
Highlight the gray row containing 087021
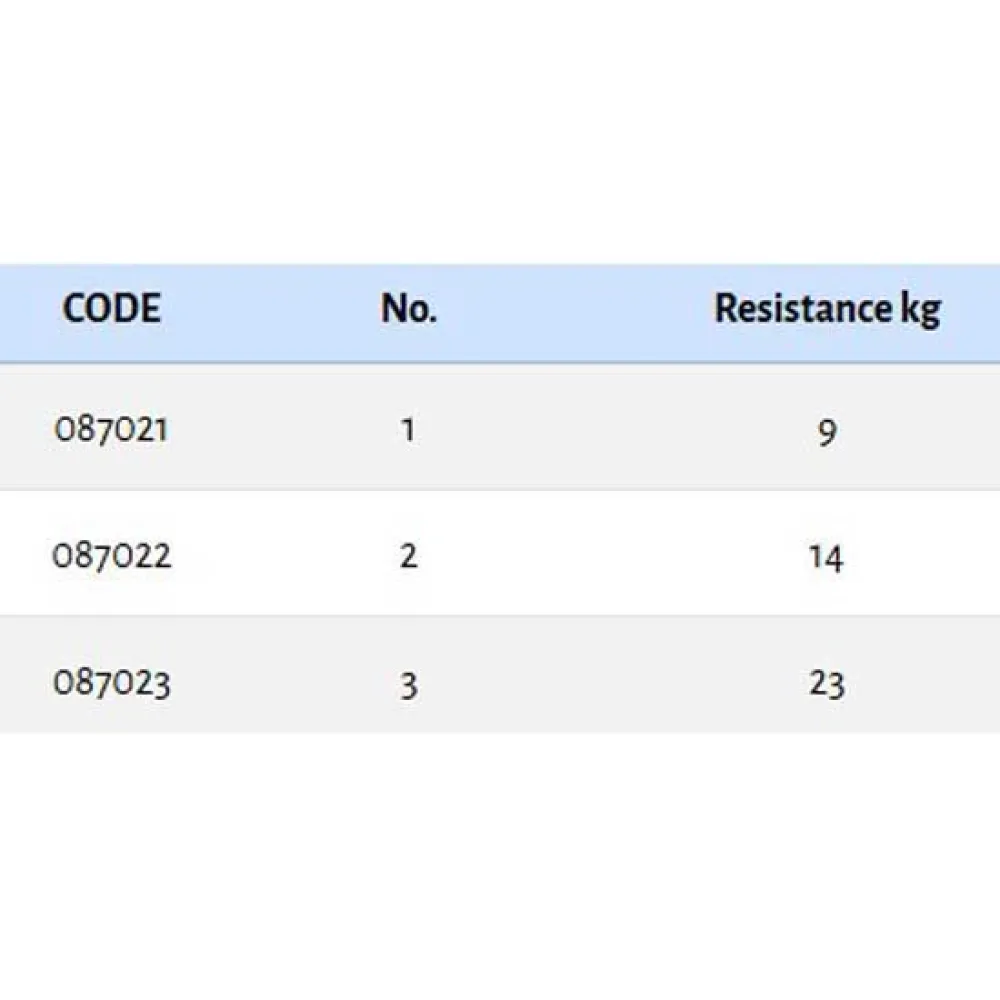click(600, 428)
